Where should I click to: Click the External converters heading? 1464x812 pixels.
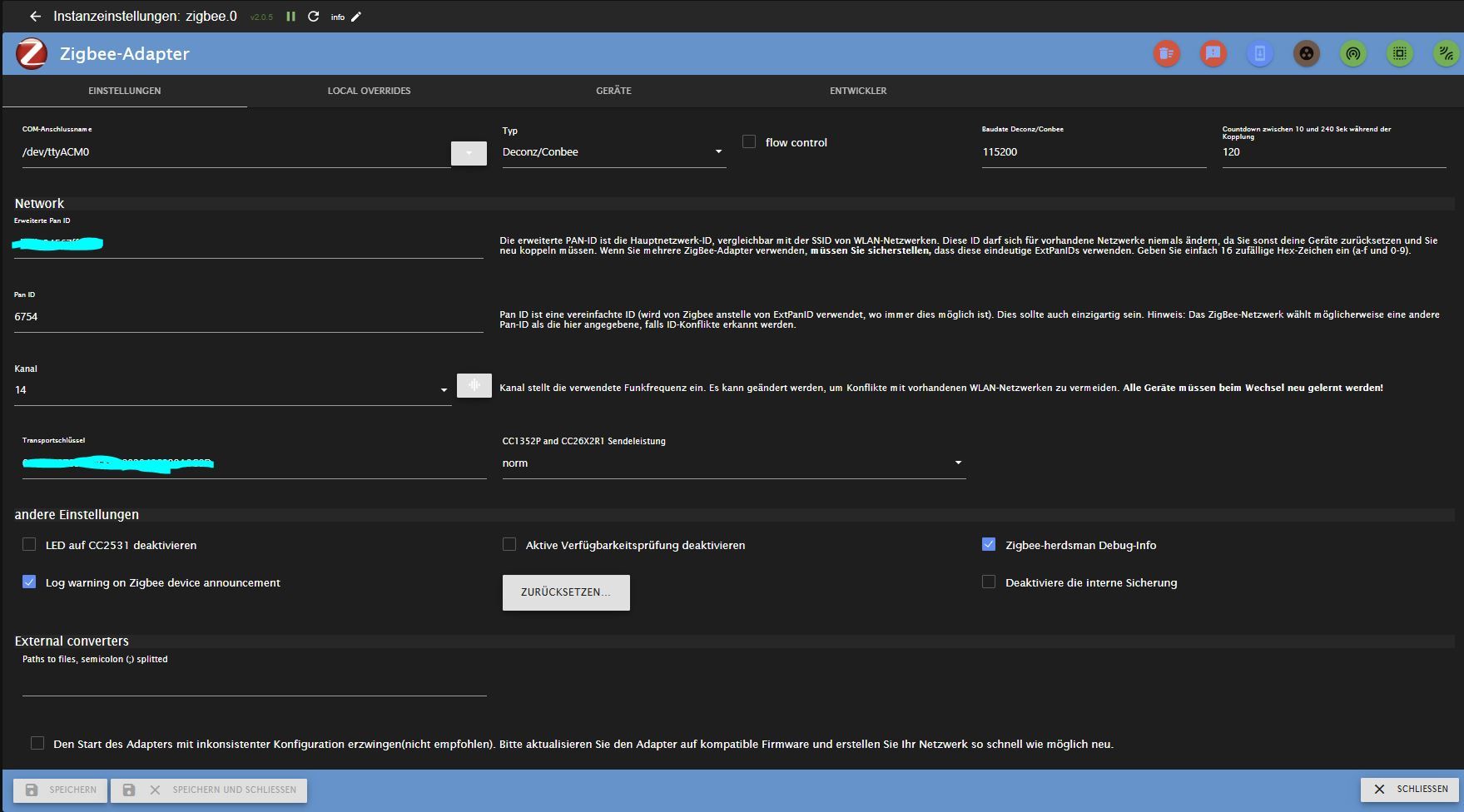[x=72, y=641]
